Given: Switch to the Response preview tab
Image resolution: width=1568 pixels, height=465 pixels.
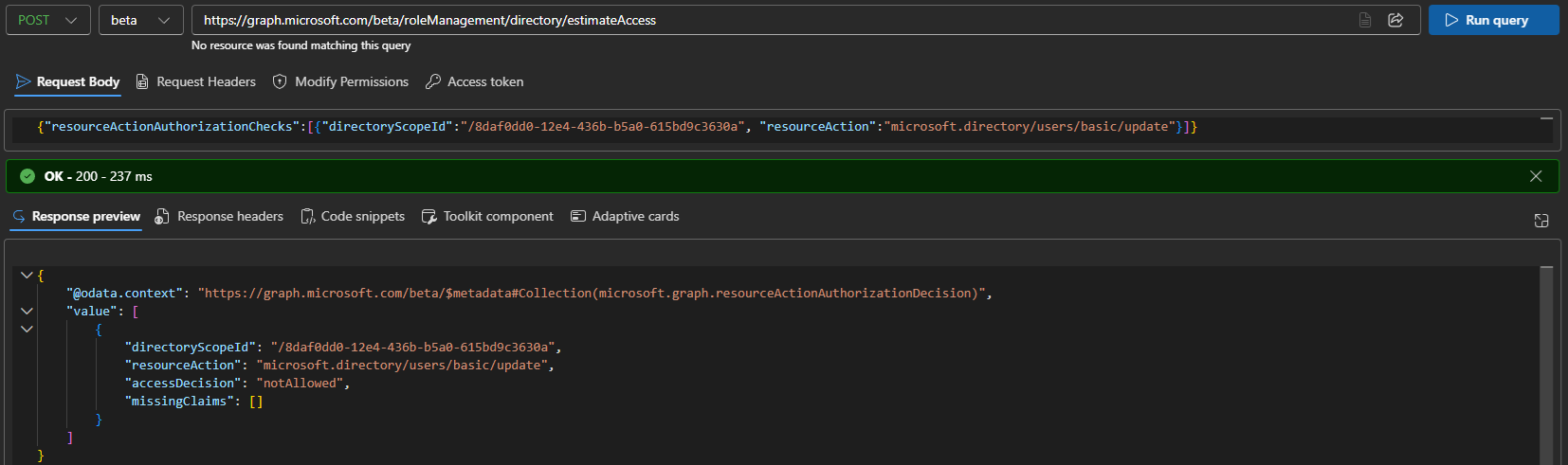Looking at the screenshot, I should 76,217.
